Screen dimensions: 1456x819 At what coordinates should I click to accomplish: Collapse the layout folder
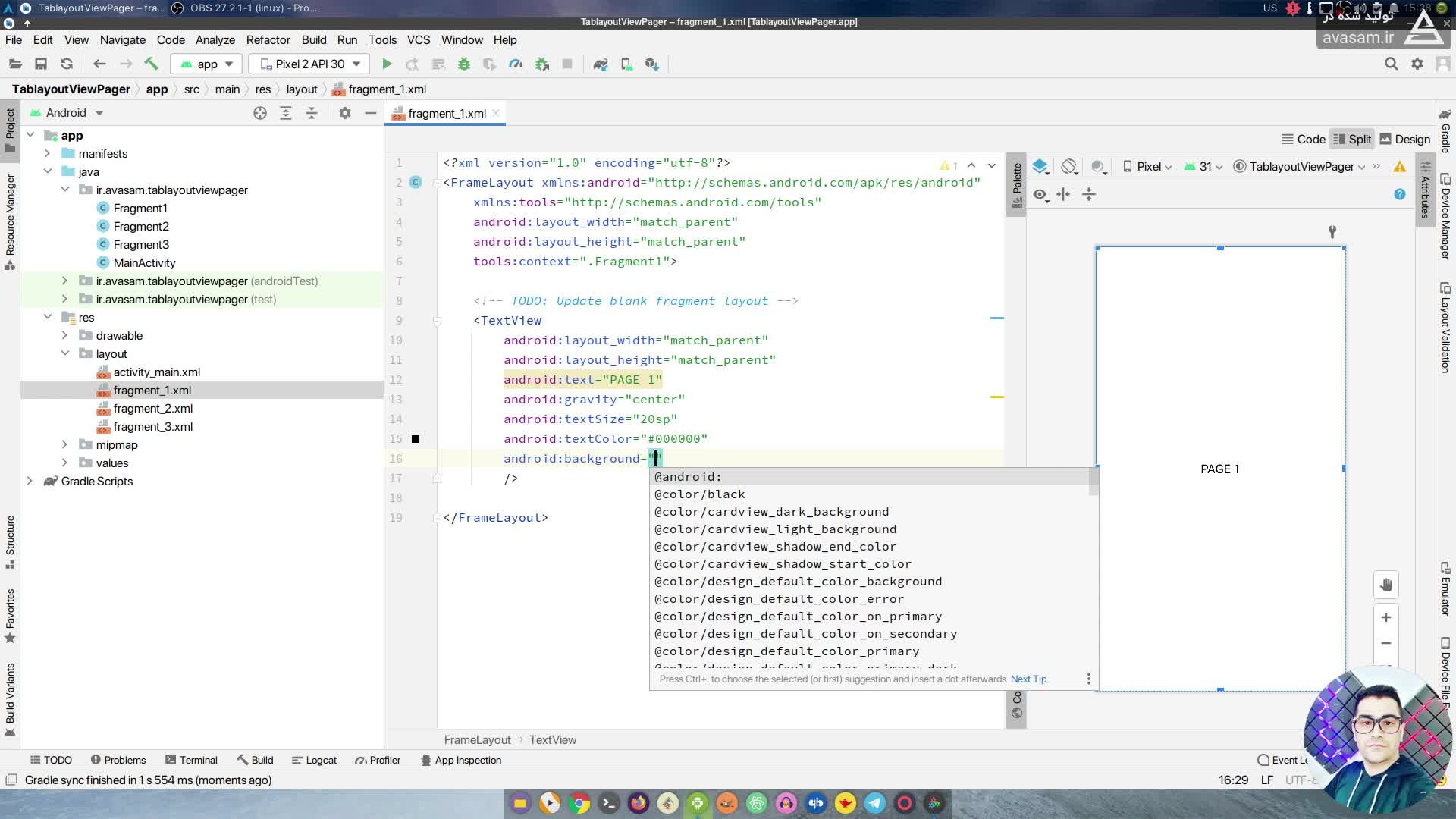click(65, 354)
